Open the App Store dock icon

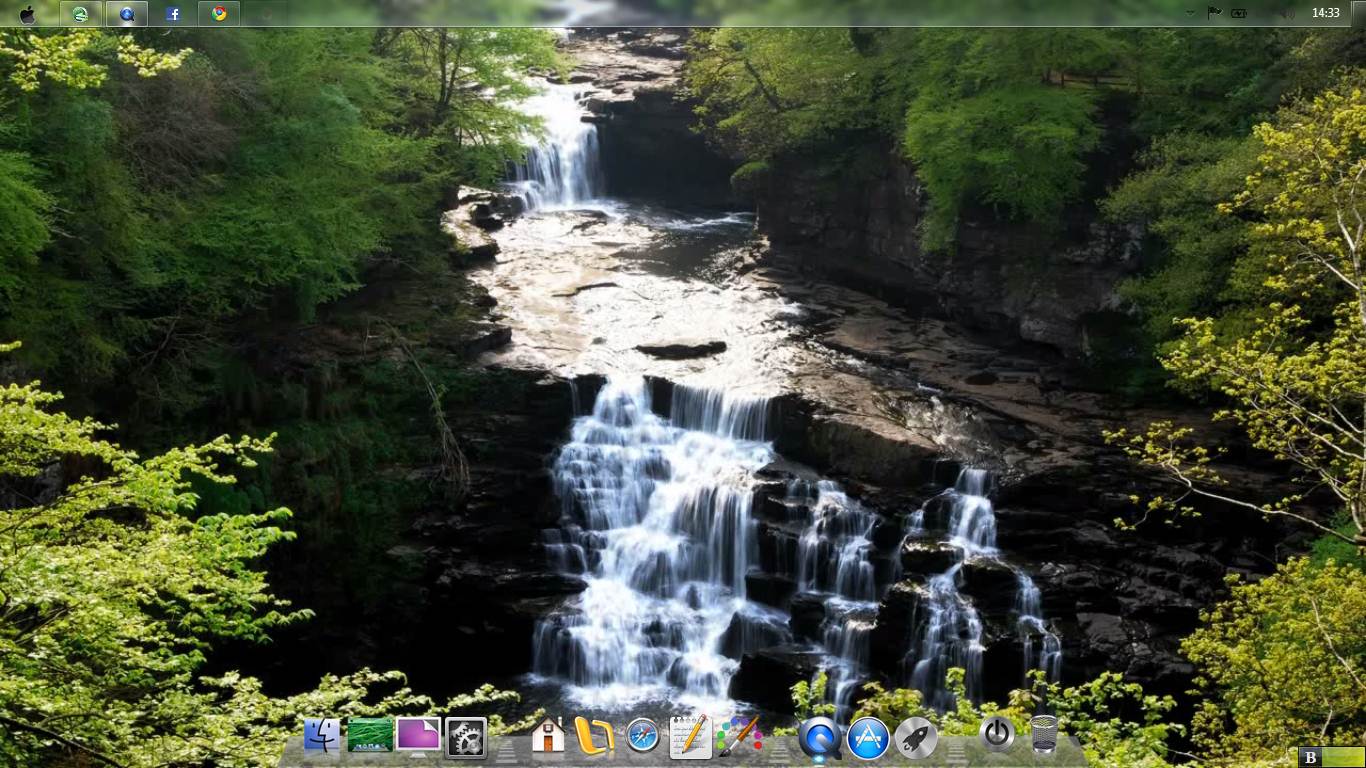point(868,739)
